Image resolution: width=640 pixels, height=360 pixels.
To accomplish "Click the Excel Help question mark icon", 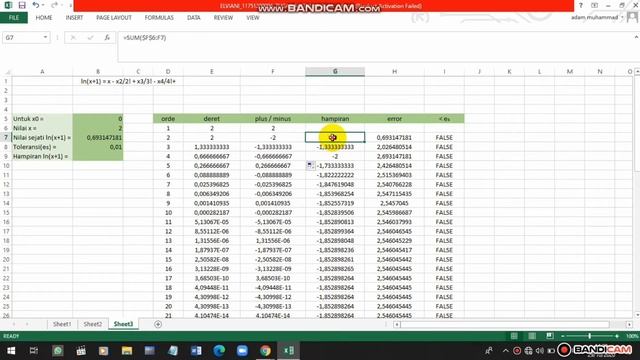I will [x=581, y=5].
